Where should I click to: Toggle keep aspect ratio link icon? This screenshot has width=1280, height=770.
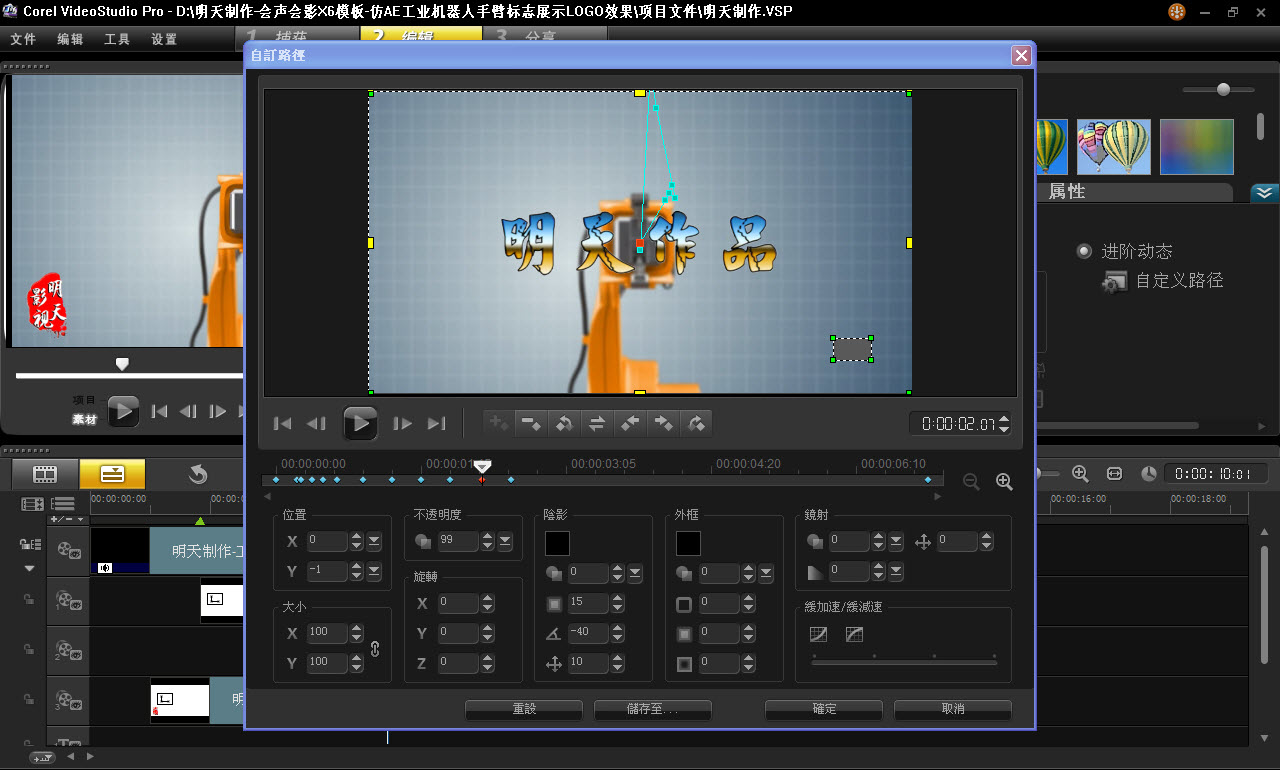[x=375, y=648]
